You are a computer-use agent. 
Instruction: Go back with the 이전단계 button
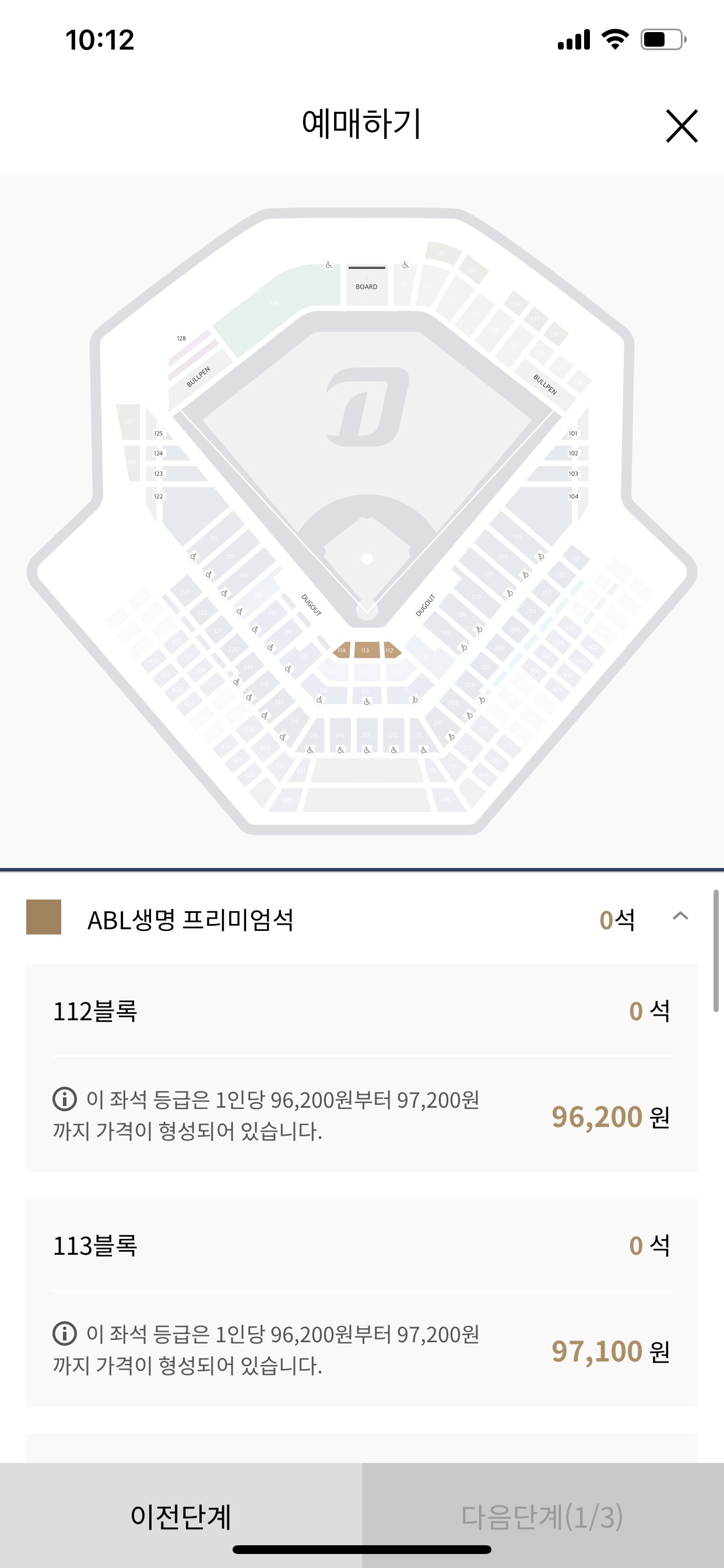[x=181, y=1515]
